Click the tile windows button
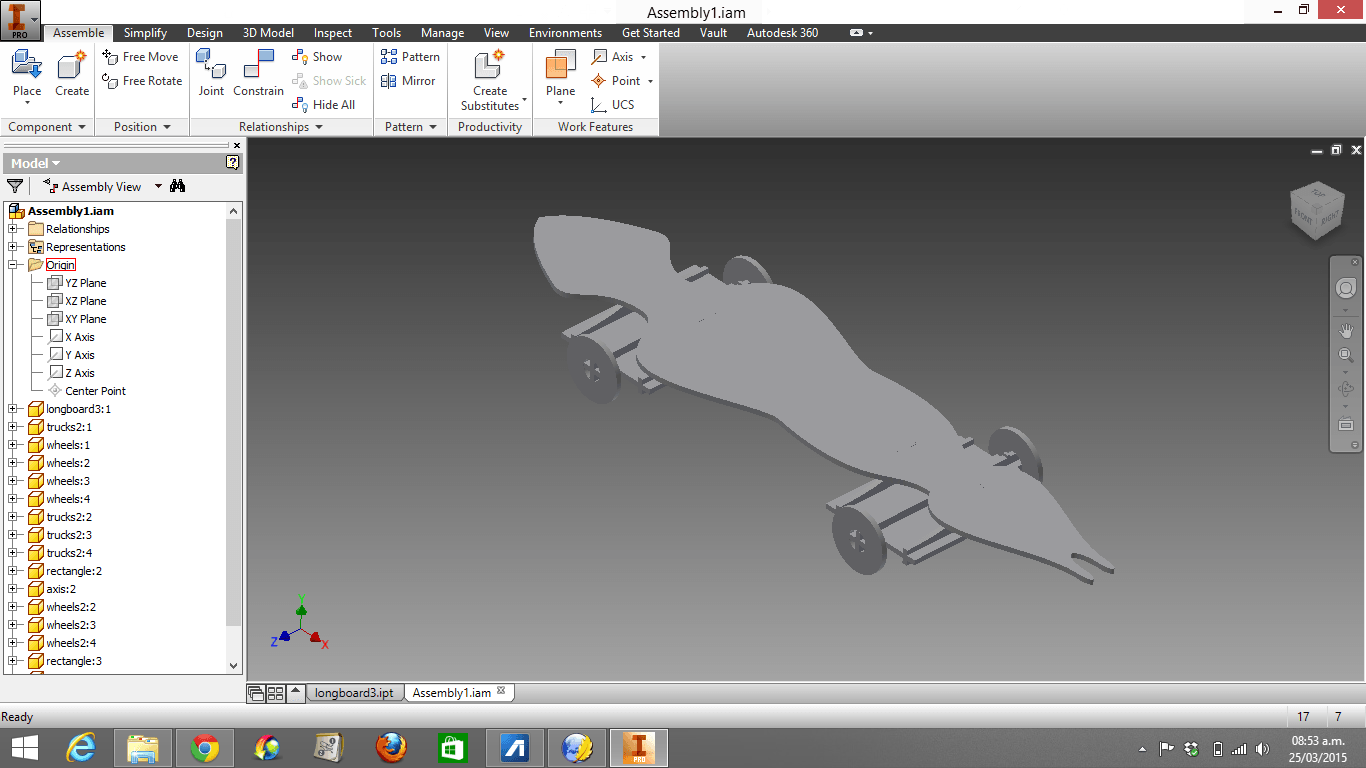This screenshot has width=1366, height=768. (276, 693)
